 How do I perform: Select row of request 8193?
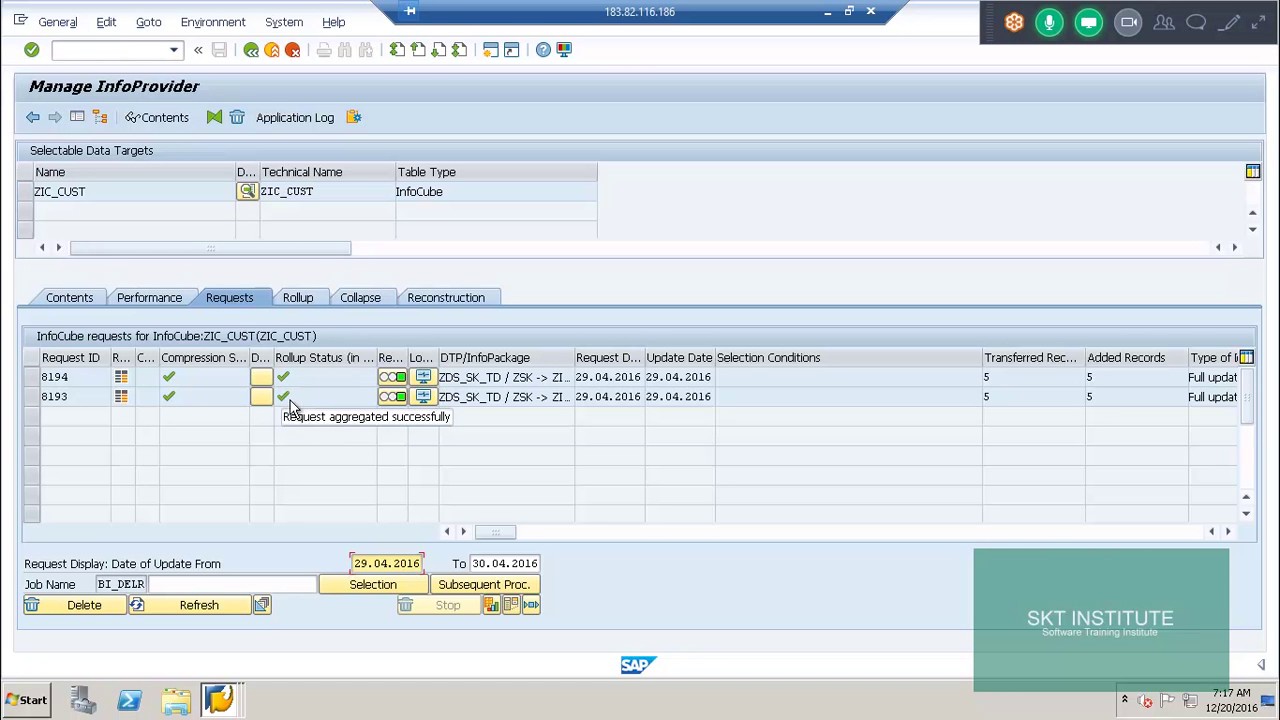[32, 397]
